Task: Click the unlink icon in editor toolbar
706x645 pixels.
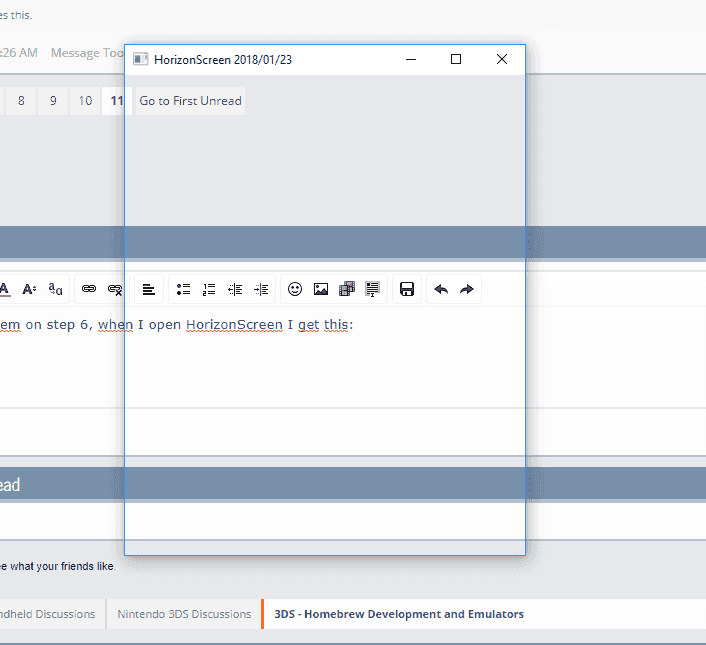Action: point(115,289)
